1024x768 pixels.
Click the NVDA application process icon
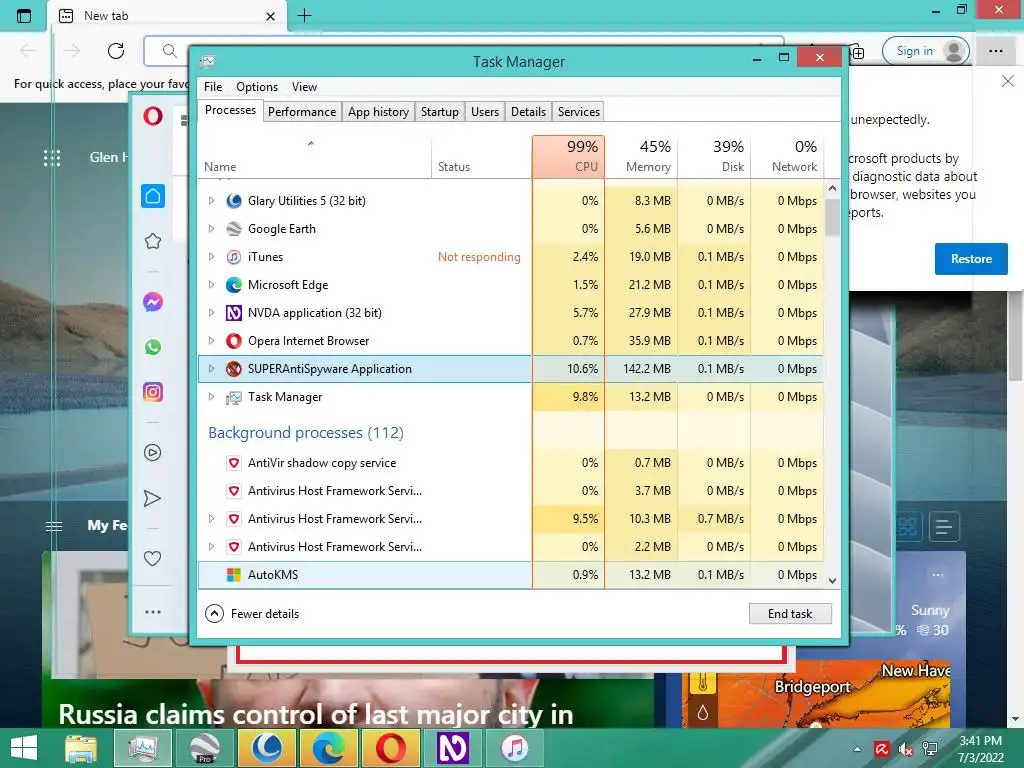click(234, 313)
